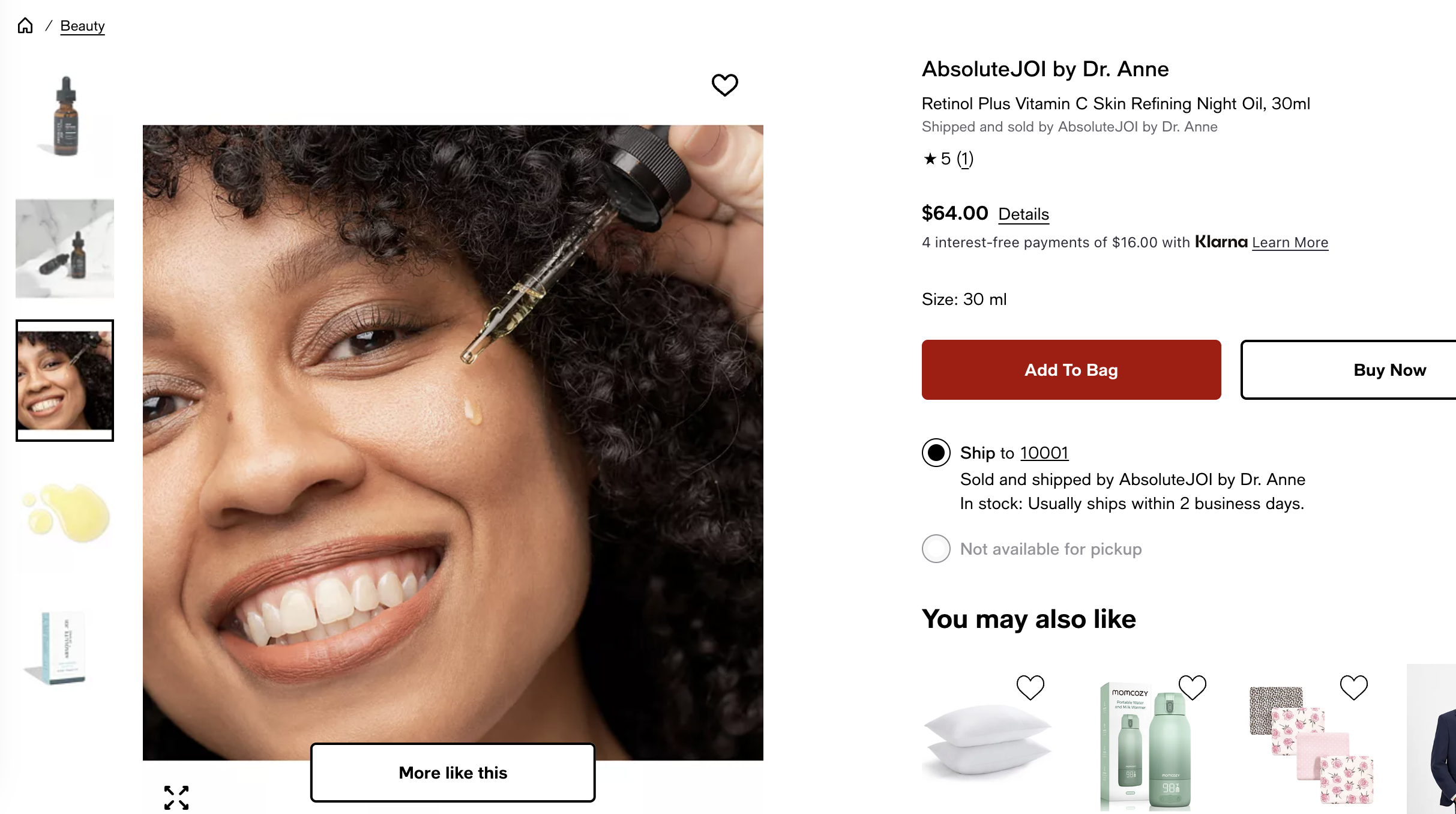The height and width of the screenshot is (814, 1456).
Task: Favorite the Momcozy water warmer item
Action: click(x=1192, y=687)
